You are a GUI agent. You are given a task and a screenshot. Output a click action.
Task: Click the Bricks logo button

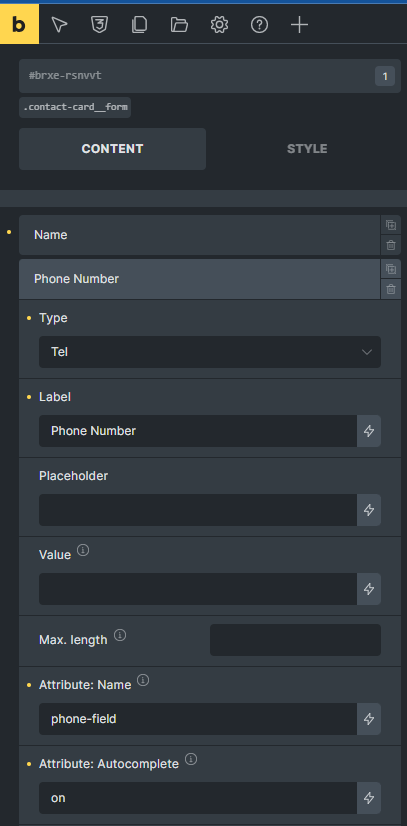[19, 24]
